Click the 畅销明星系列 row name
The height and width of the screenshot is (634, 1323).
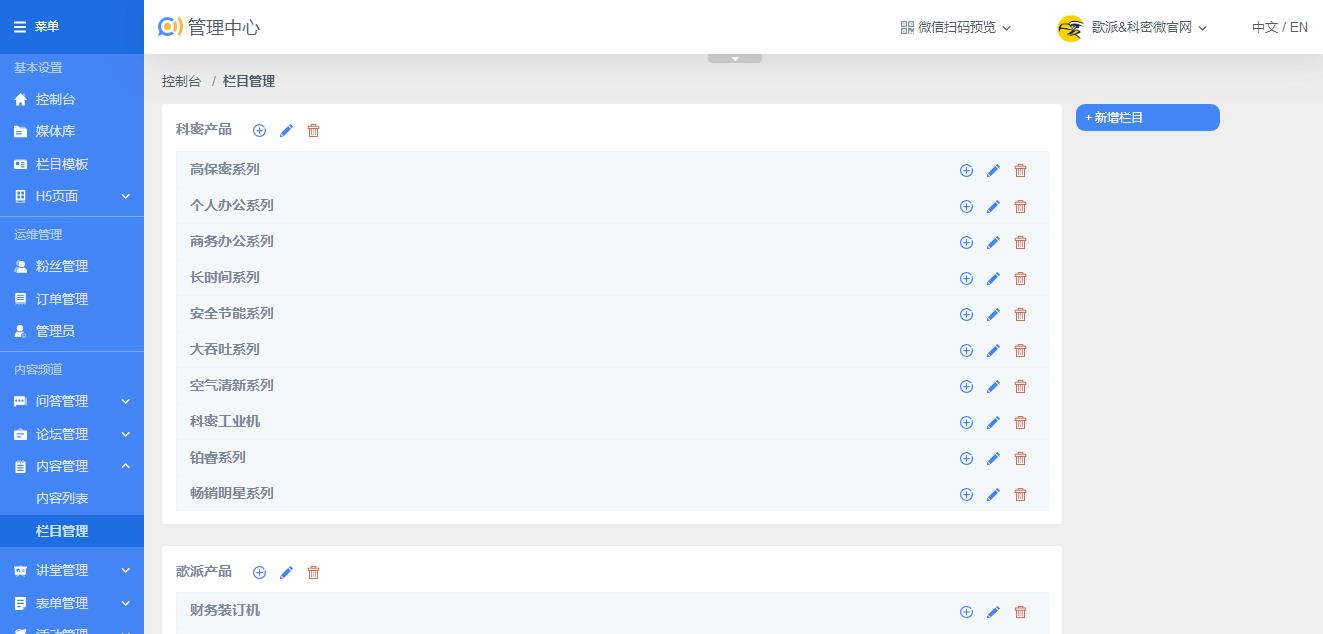point(232,494)
